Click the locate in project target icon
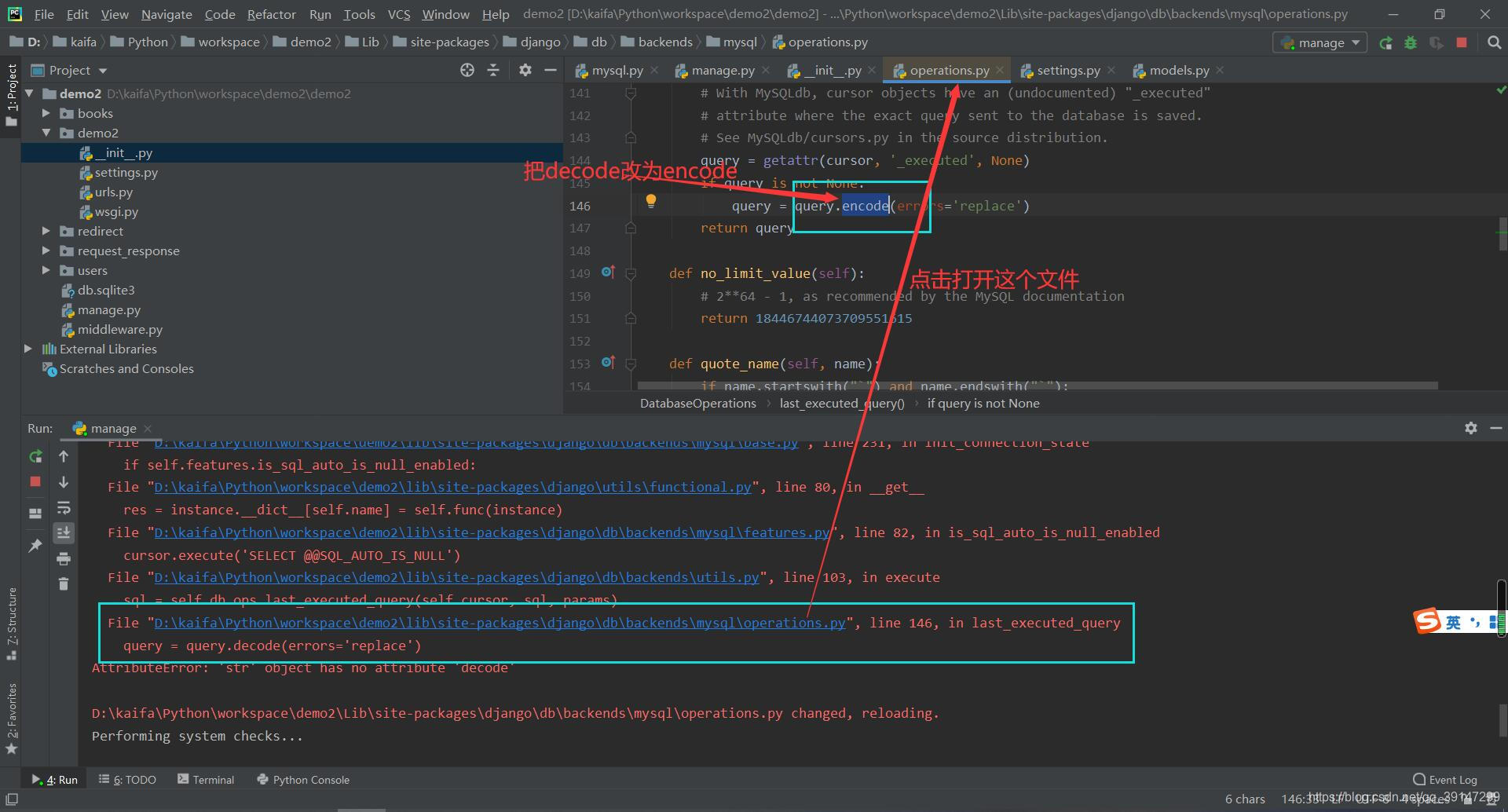This screenshot has width=1508, height=812. click(467, 70)
